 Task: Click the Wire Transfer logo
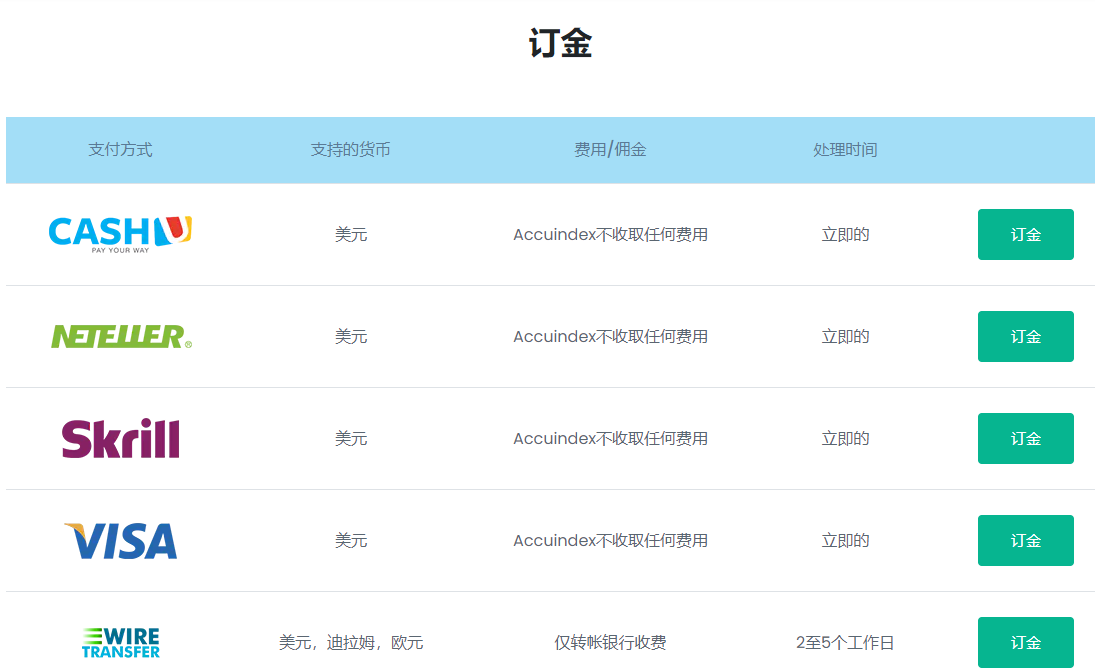[120, 641]
